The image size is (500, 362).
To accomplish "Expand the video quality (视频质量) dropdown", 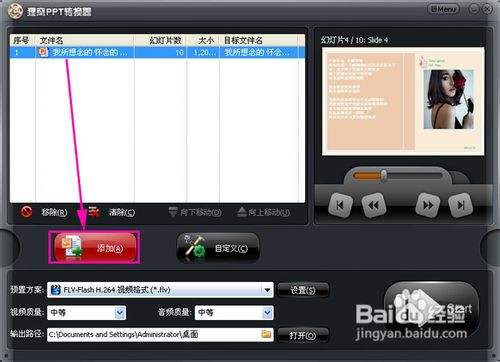I will [120, 313].
